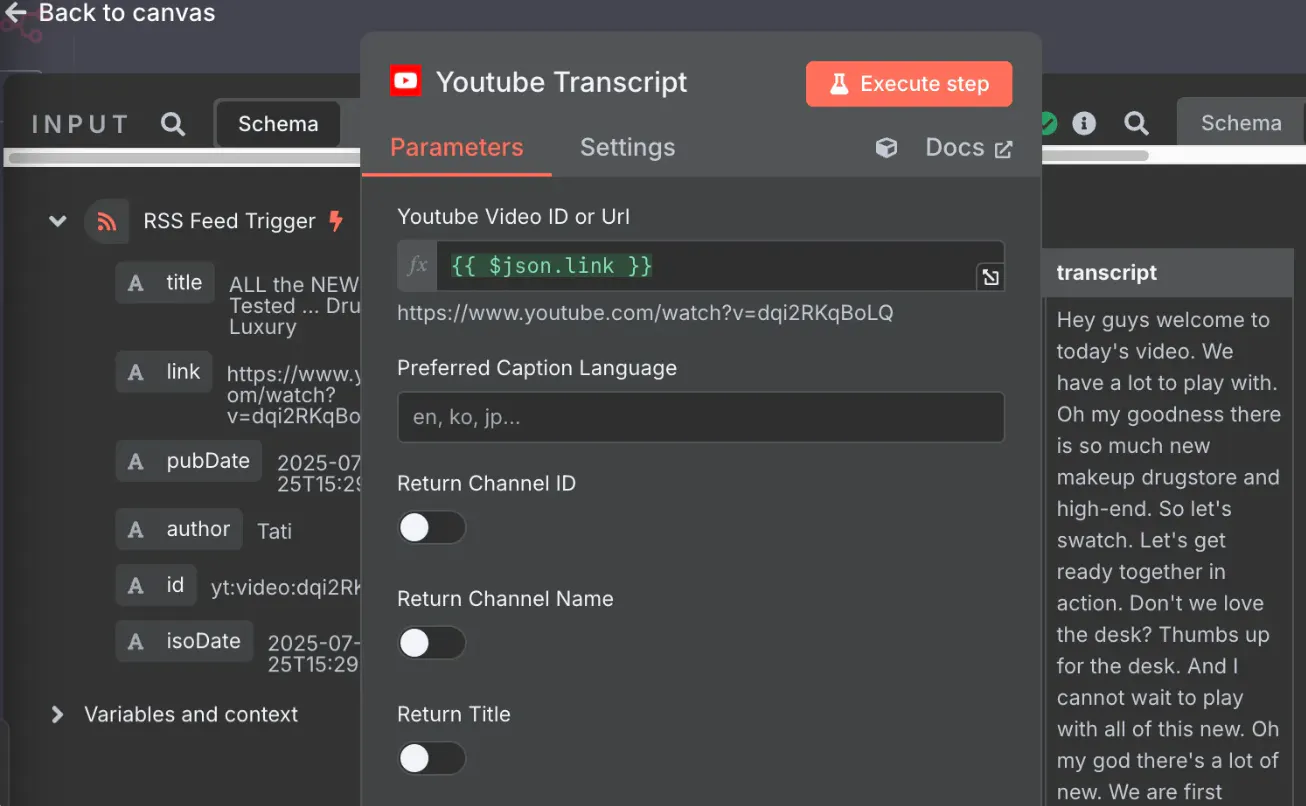Click the input panel search icon
1306x806 pixels.
point(173,124)
